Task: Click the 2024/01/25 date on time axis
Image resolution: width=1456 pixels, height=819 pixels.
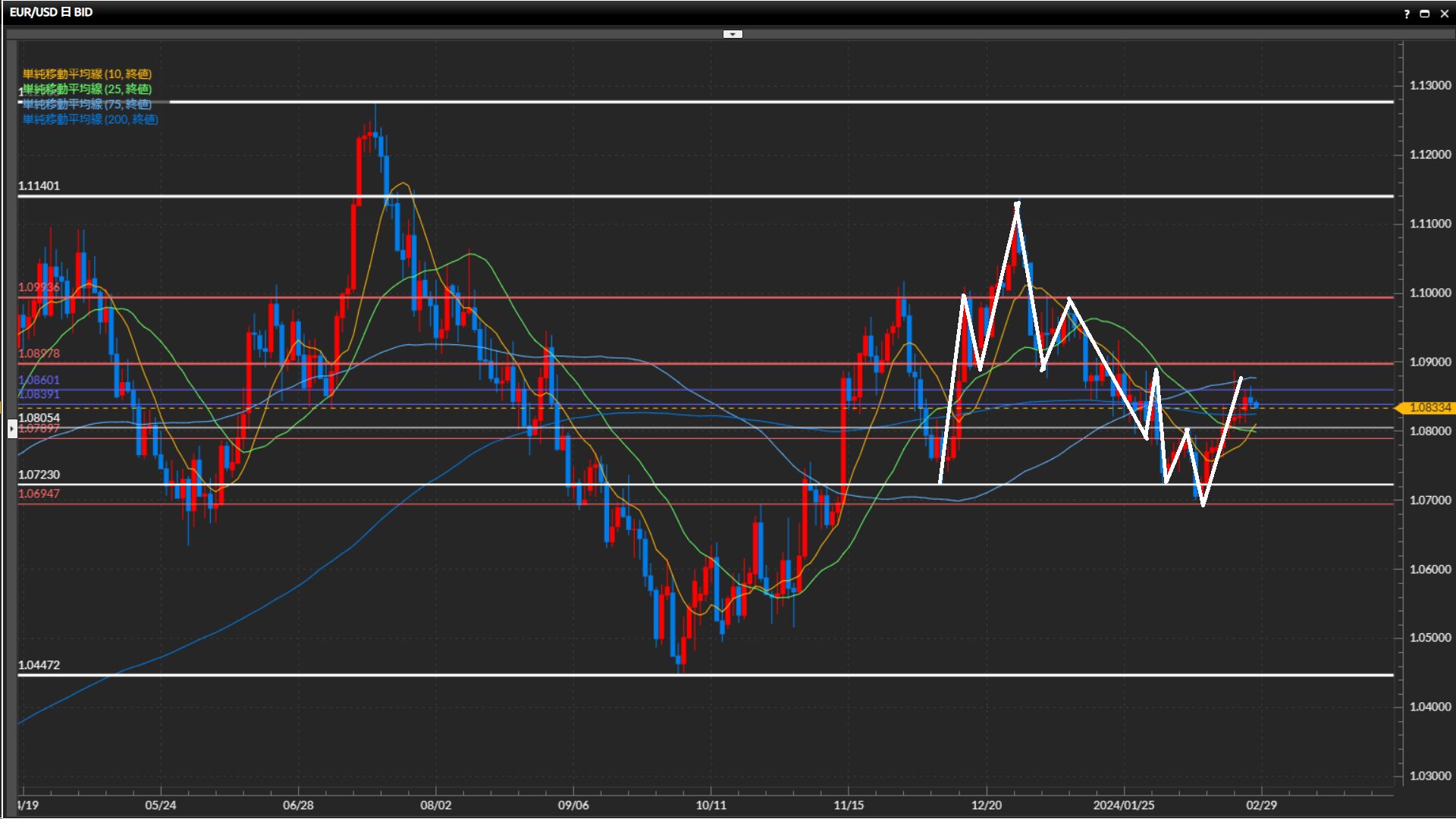Action: (x=1123, y=805)
